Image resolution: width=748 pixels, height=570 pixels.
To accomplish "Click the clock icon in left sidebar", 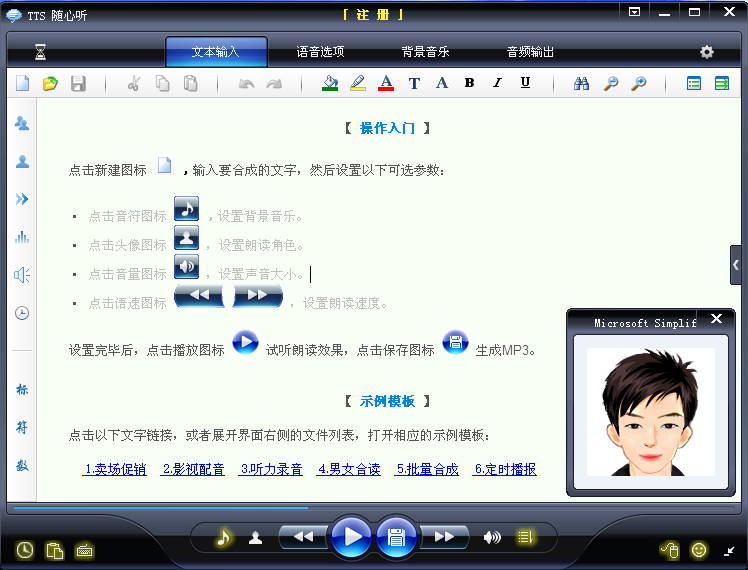I will coord(22,313).
